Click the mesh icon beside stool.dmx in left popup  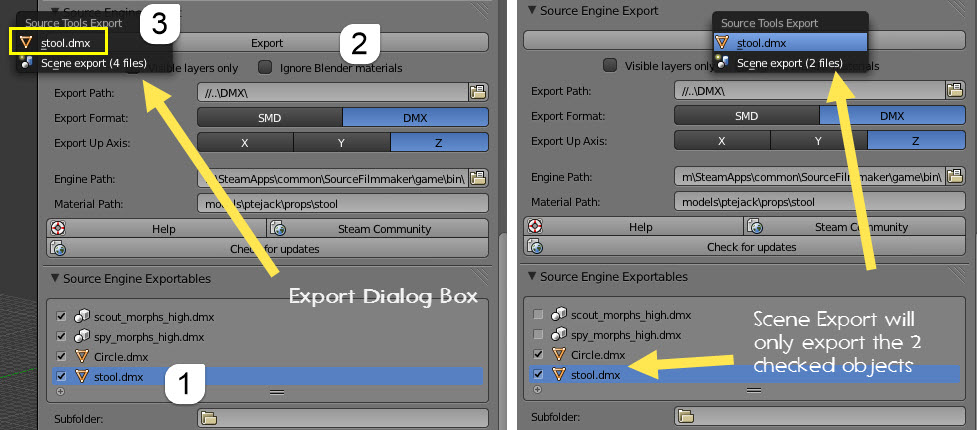[26, 44]
